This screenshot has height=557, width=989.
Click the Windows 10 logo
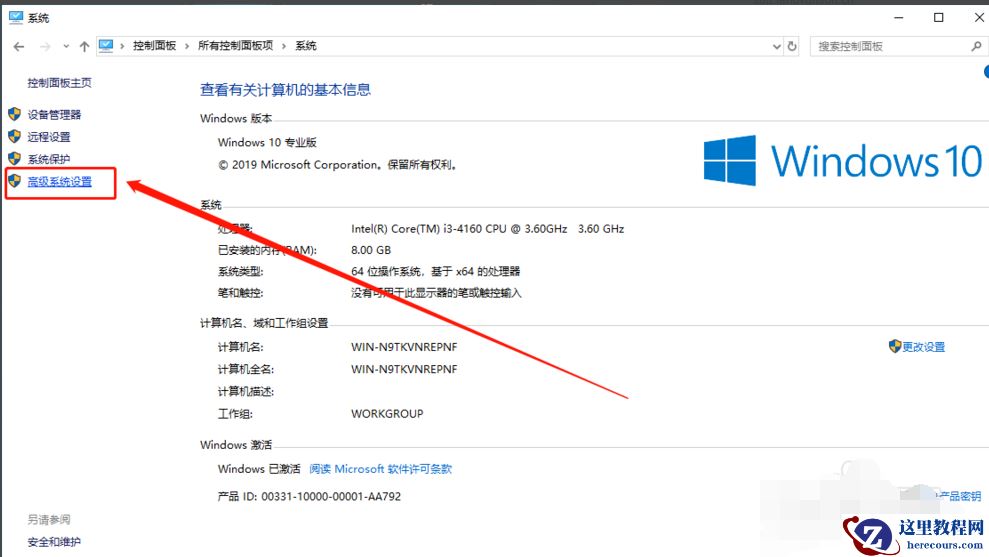[x=843, y=161]
